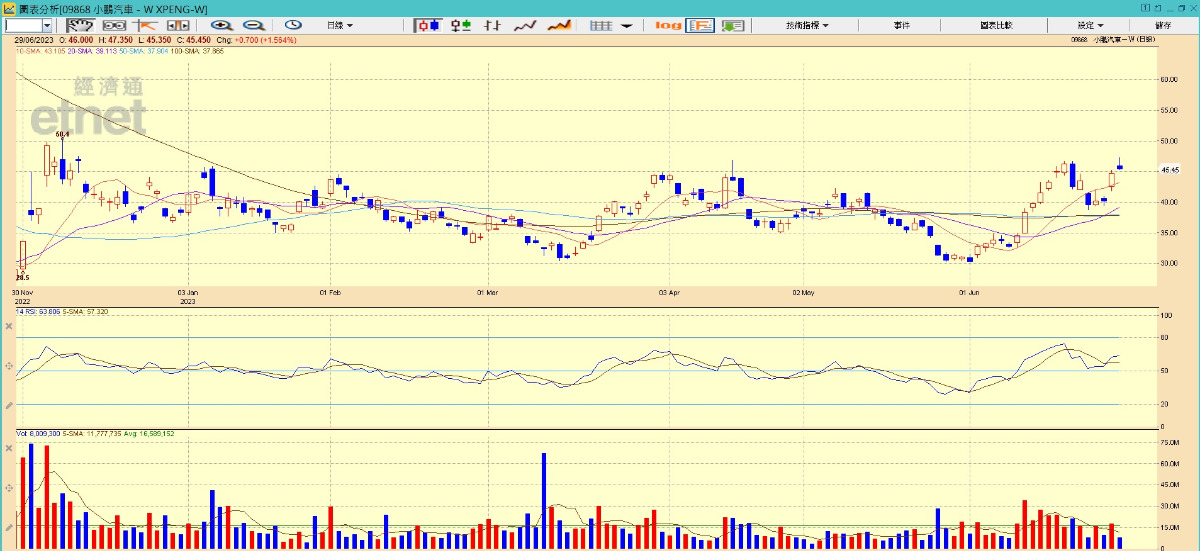
Task: Edit the volume panel with pencil icon
Action: (10, 527)
